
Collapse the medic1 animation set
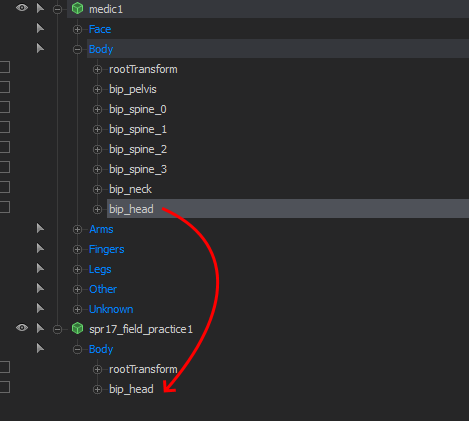[57, 10]
